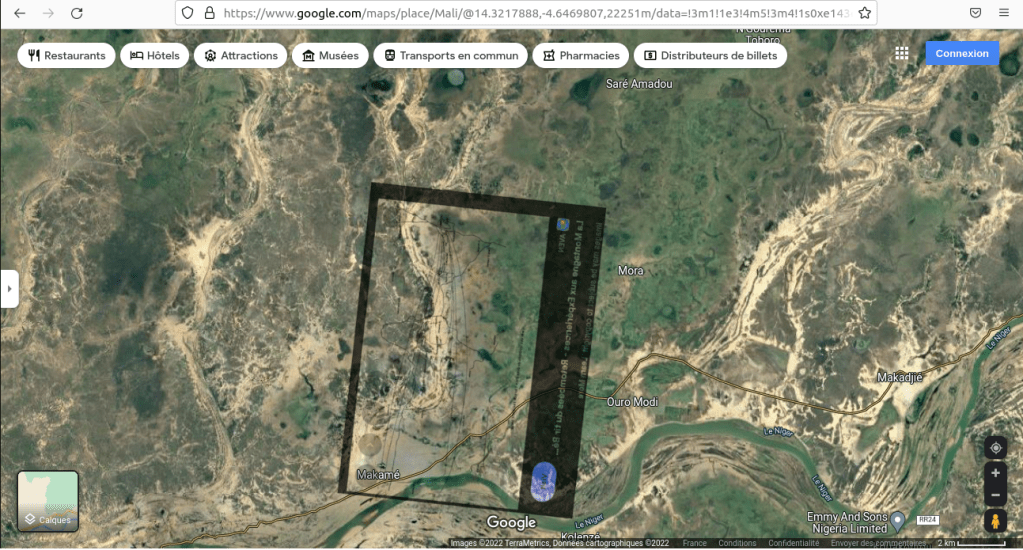Click the zoom out minus button
The width and height of the screenshot is (1023, 550).
coord(995,496)
